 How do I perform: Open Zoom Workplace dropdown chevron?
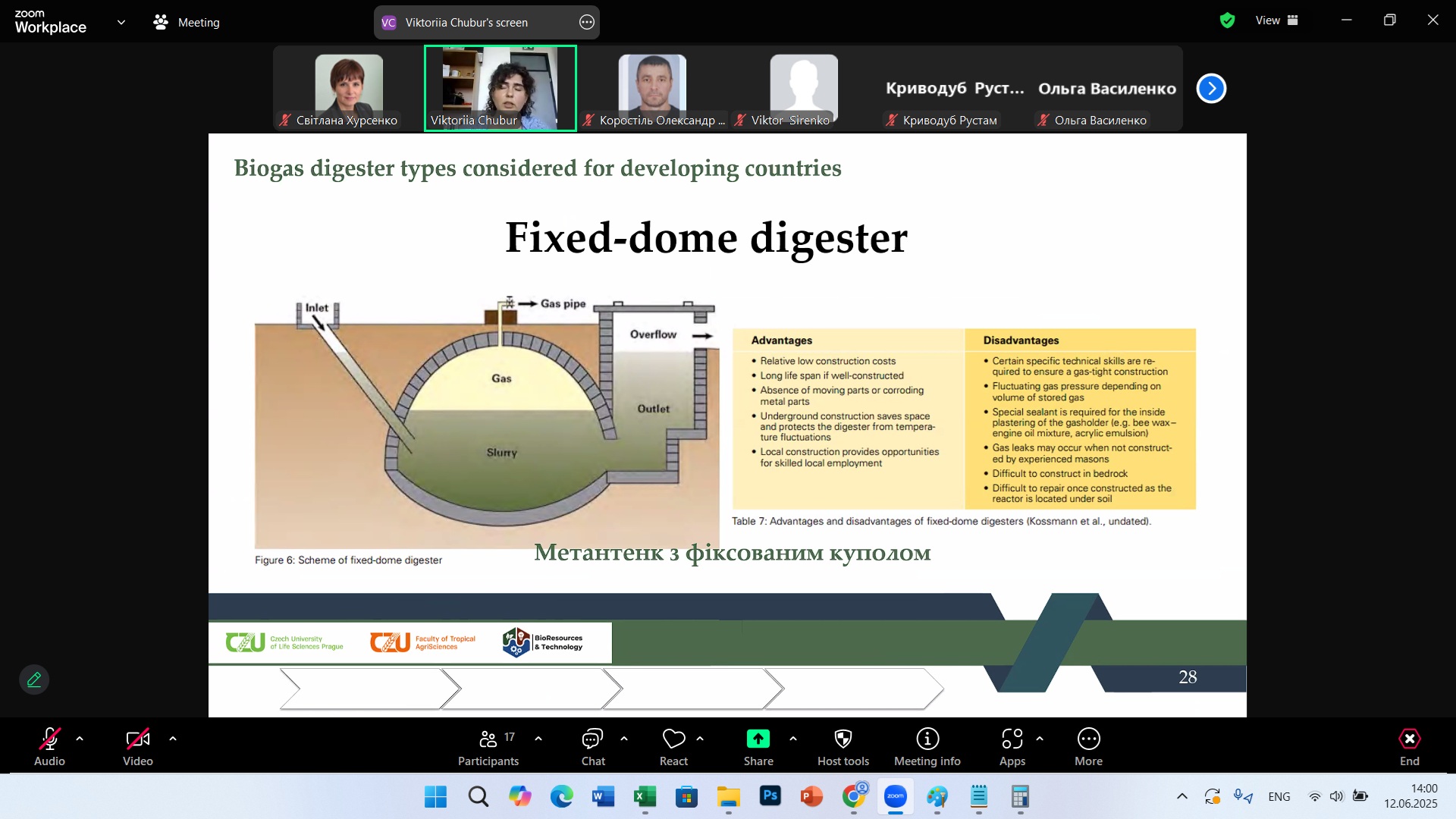tap(121, 22)
